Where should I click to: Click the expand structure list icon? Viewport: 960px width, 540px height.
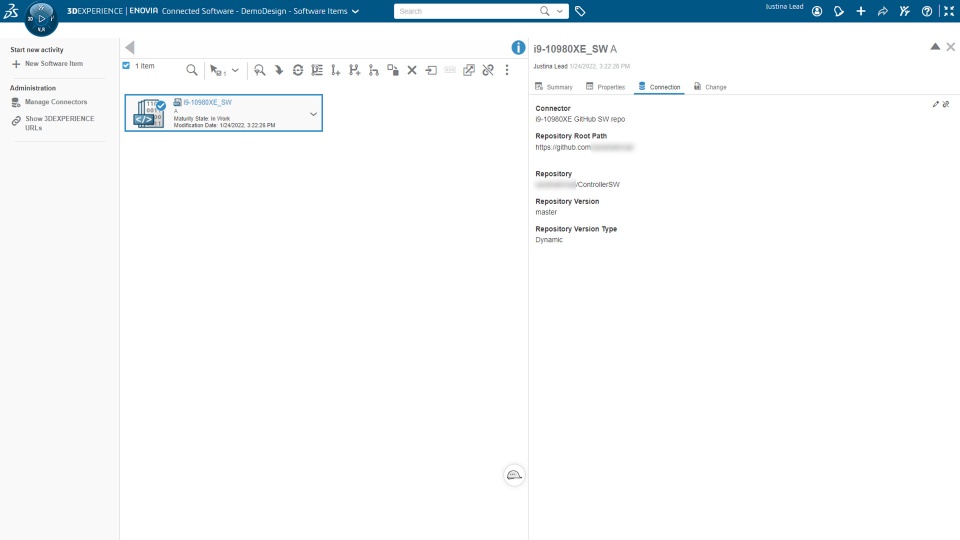(317, 70)
